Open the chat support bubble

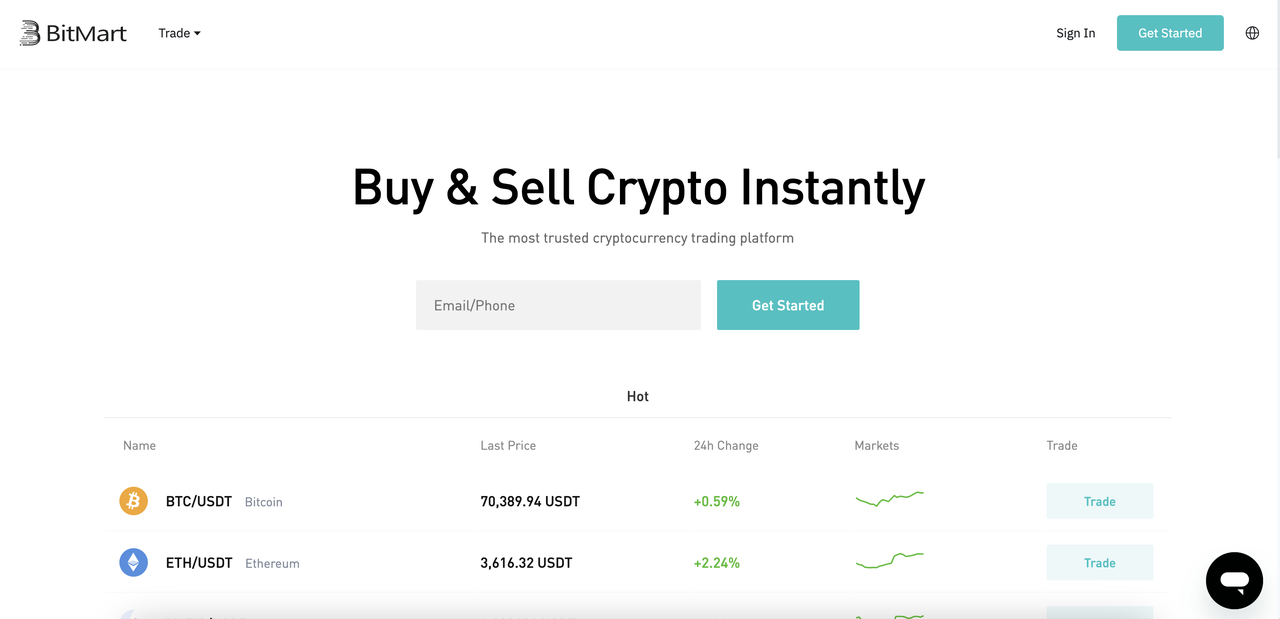(x=1234, y=580)
